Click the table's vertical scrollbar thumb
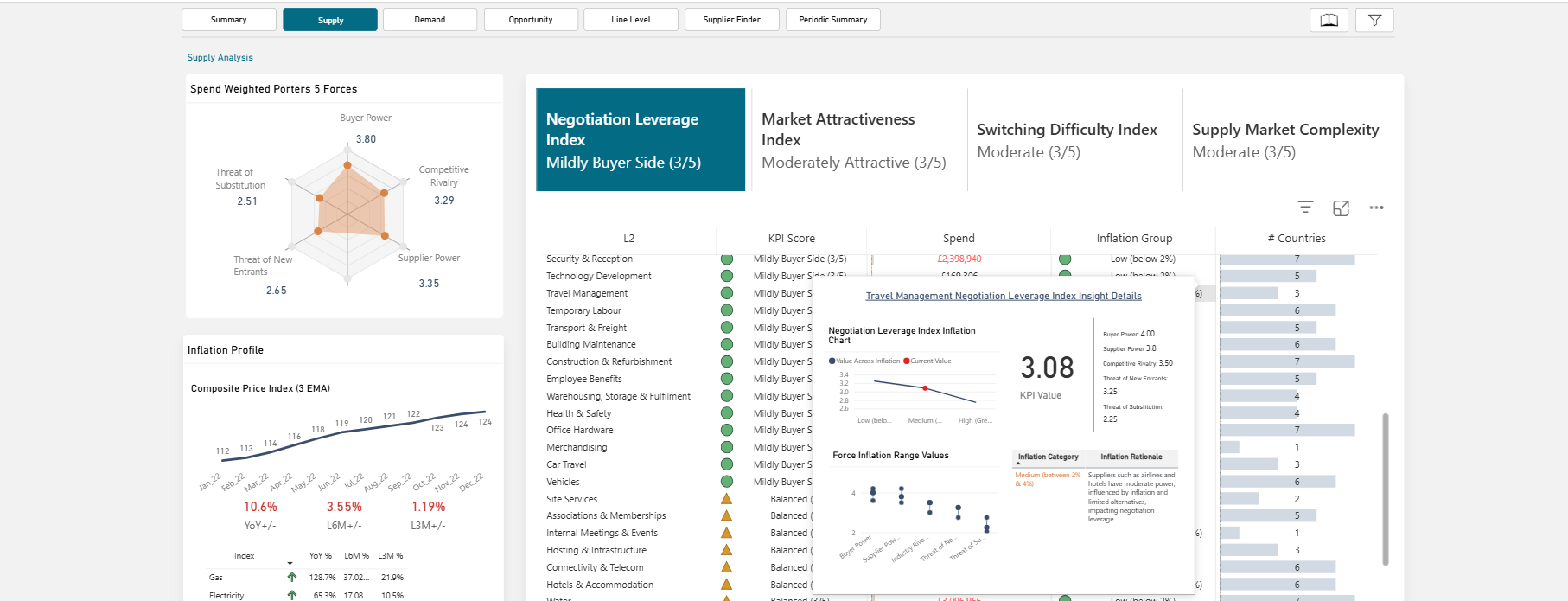 coord(1386,489)
